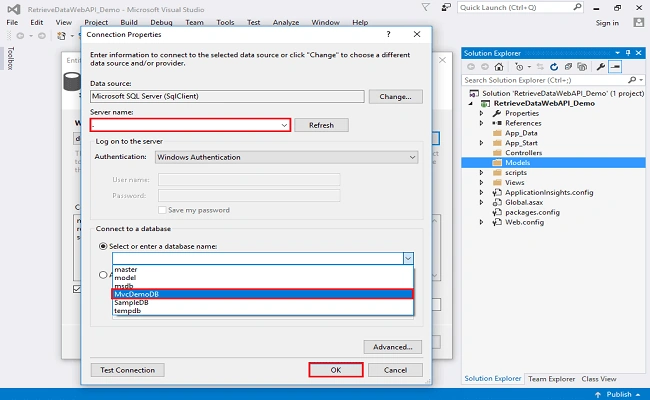Select MvcDemoDB in database list
This screenshot has width=650, height=400.
click(x=263, y=294)
